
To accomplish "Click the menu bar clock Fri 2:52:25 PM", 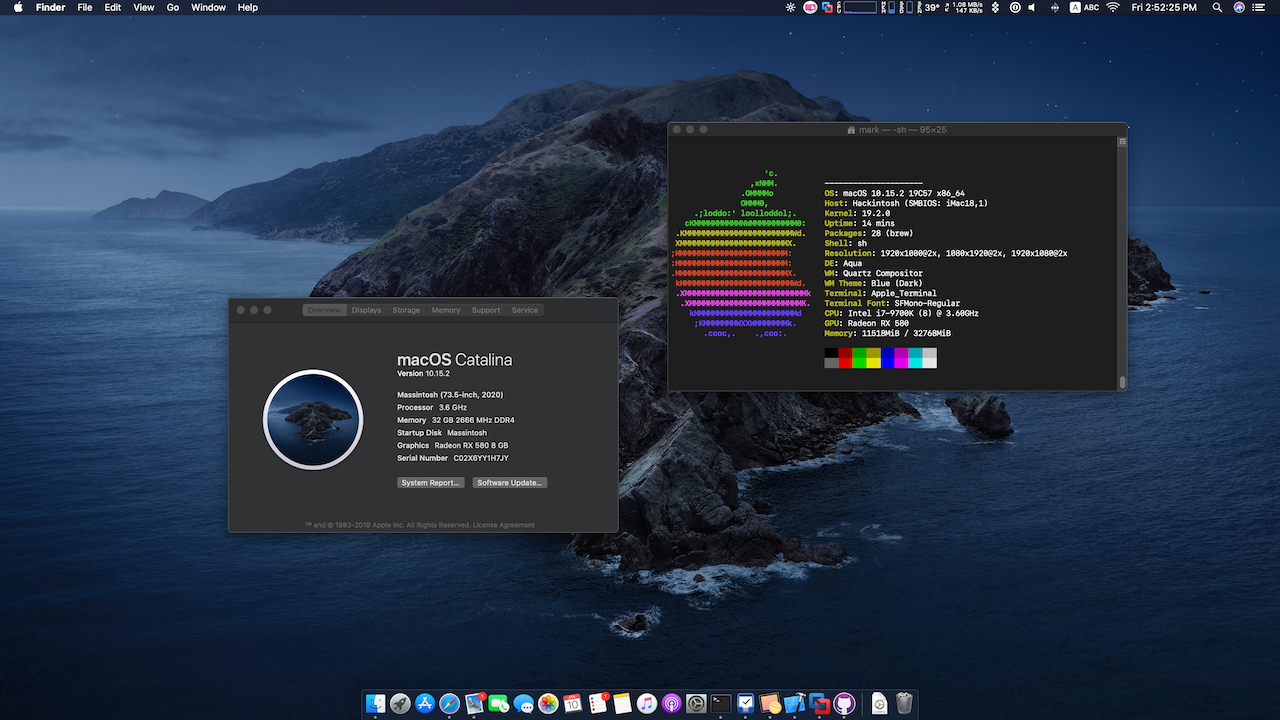I will pos(1164,7).
